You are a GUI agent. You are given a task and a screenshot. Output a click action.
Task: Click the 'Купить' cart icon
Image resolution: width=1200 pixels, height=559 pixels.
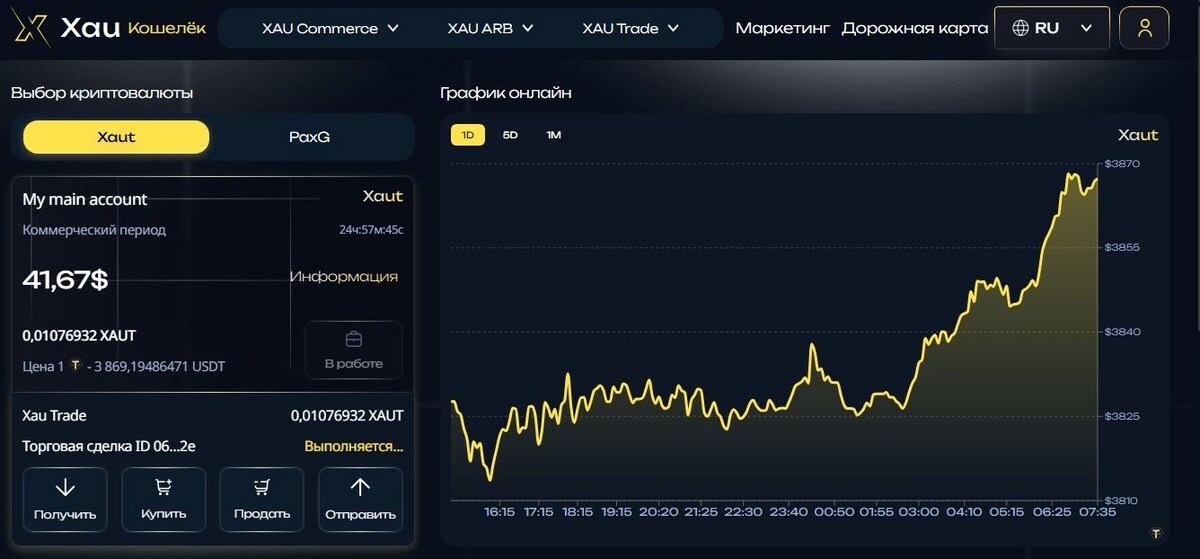coord(163,488)
